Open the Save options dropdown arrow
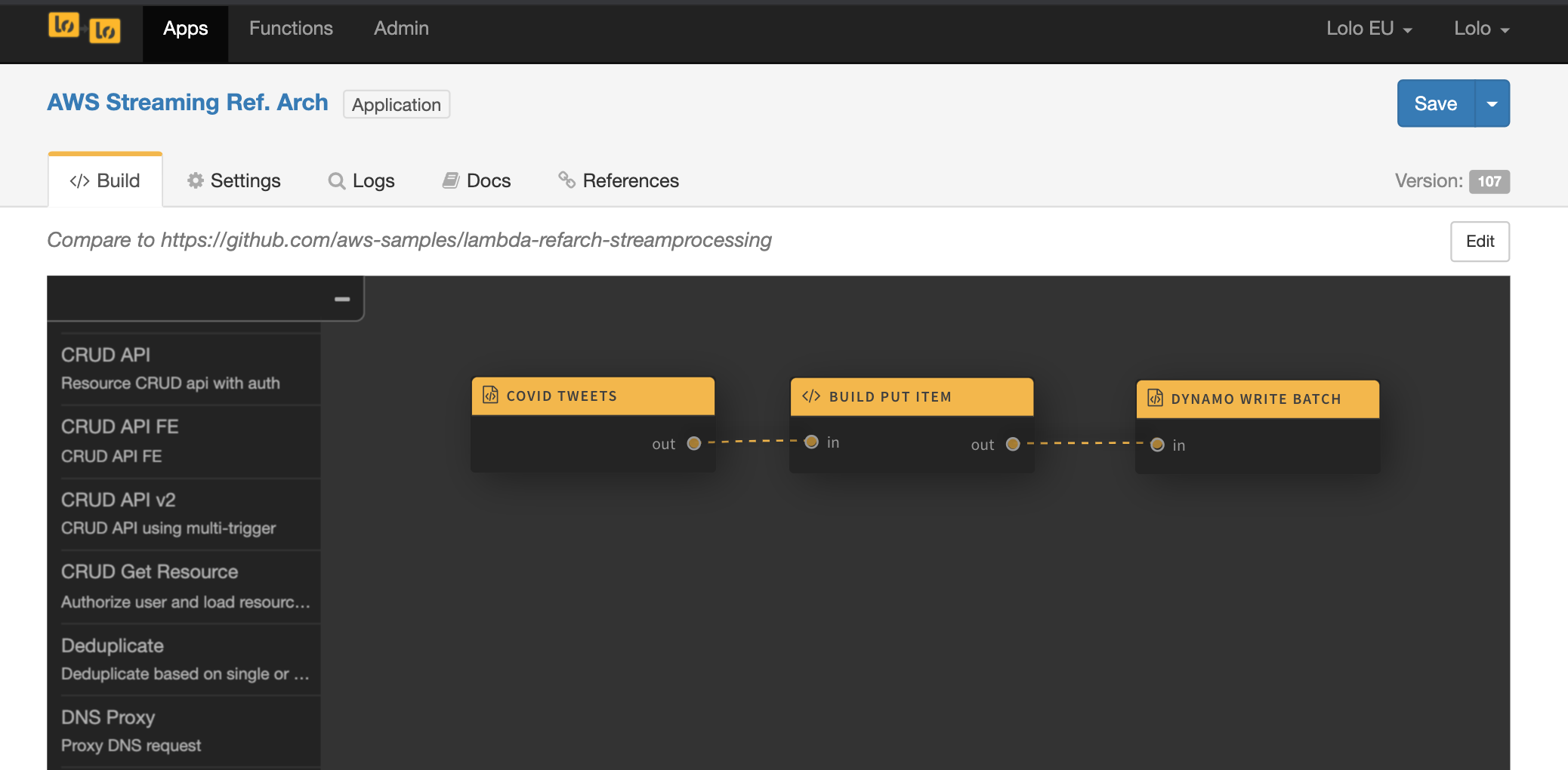Screen dimensions: 1568x770 [x=1492, y=103]
